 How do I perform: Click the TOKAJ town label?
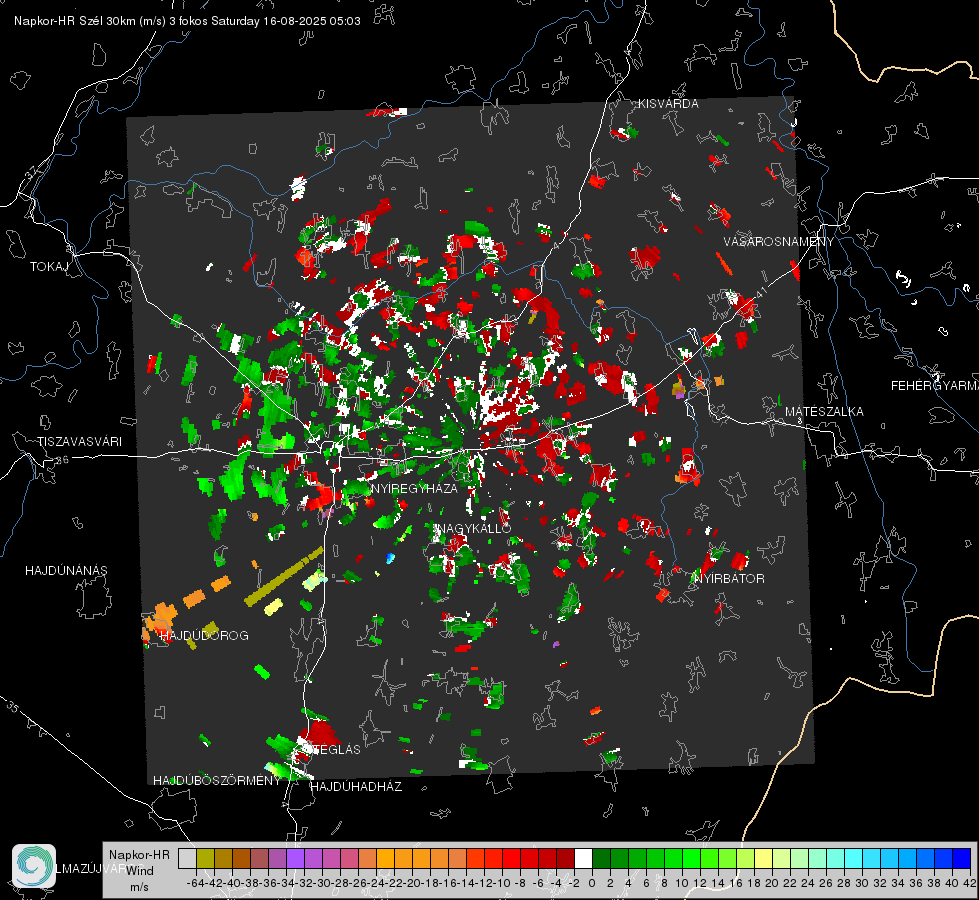pyautogui.click(x=49, y=267)
